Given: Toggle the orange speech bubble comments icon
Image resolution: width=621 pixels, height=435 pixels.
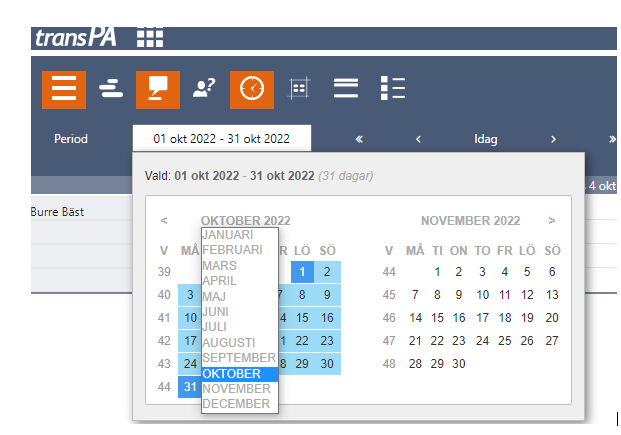Looking at the screenshot, I should [x=158, y=90].
